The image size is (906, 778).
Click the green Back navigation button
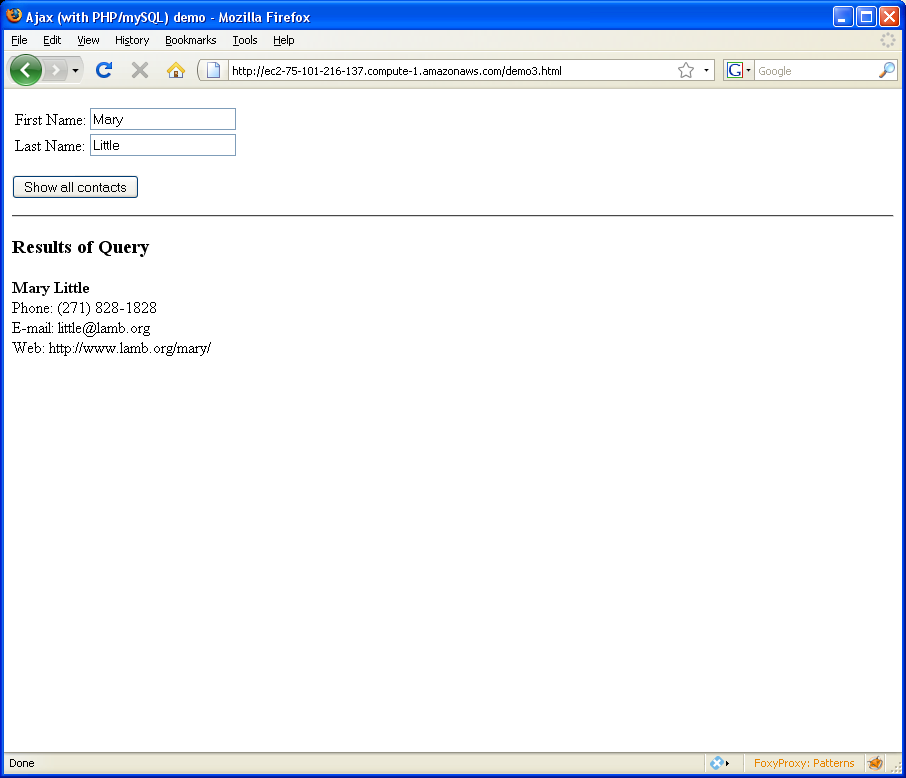(25, 71)
